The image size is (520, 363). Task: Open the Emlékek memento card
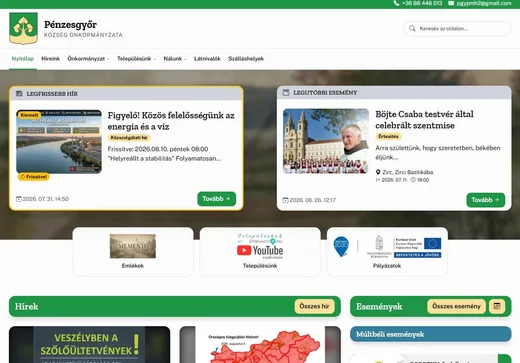coord(133,252)
